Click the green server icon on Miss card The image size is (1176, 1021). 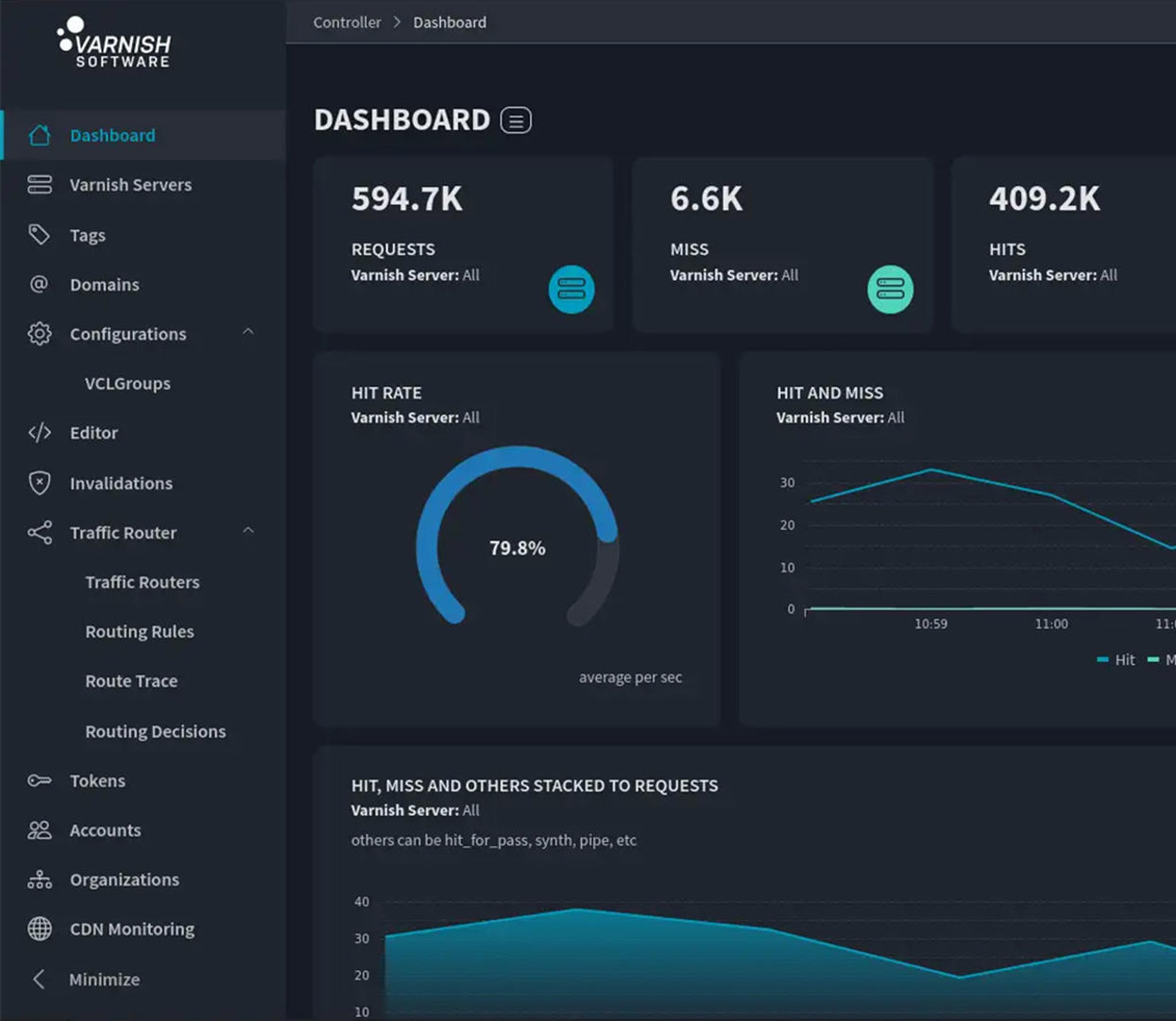click(x=890, y=289)
